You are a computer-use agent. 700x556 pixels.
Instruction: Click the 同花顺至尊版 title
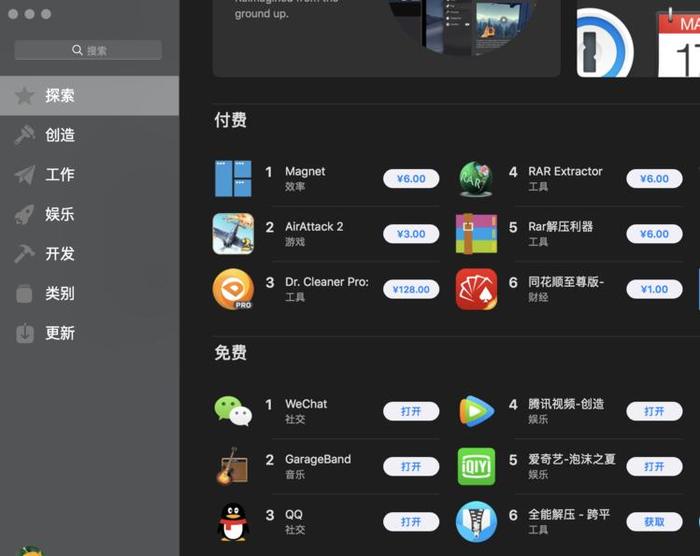566,282
